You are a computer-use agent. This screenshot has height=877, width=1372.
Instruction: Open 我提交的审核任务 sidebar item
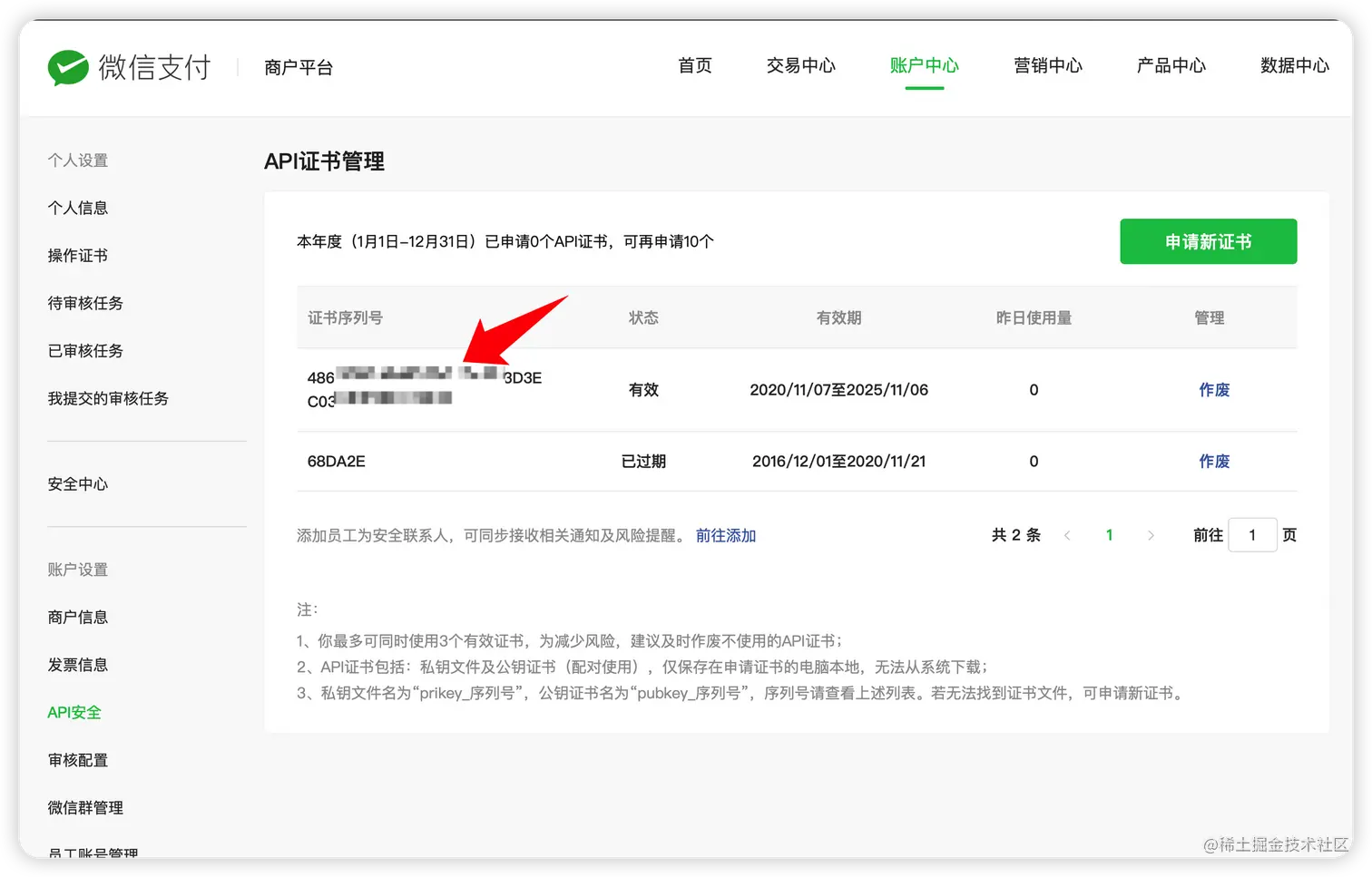(x=108, y=398)
